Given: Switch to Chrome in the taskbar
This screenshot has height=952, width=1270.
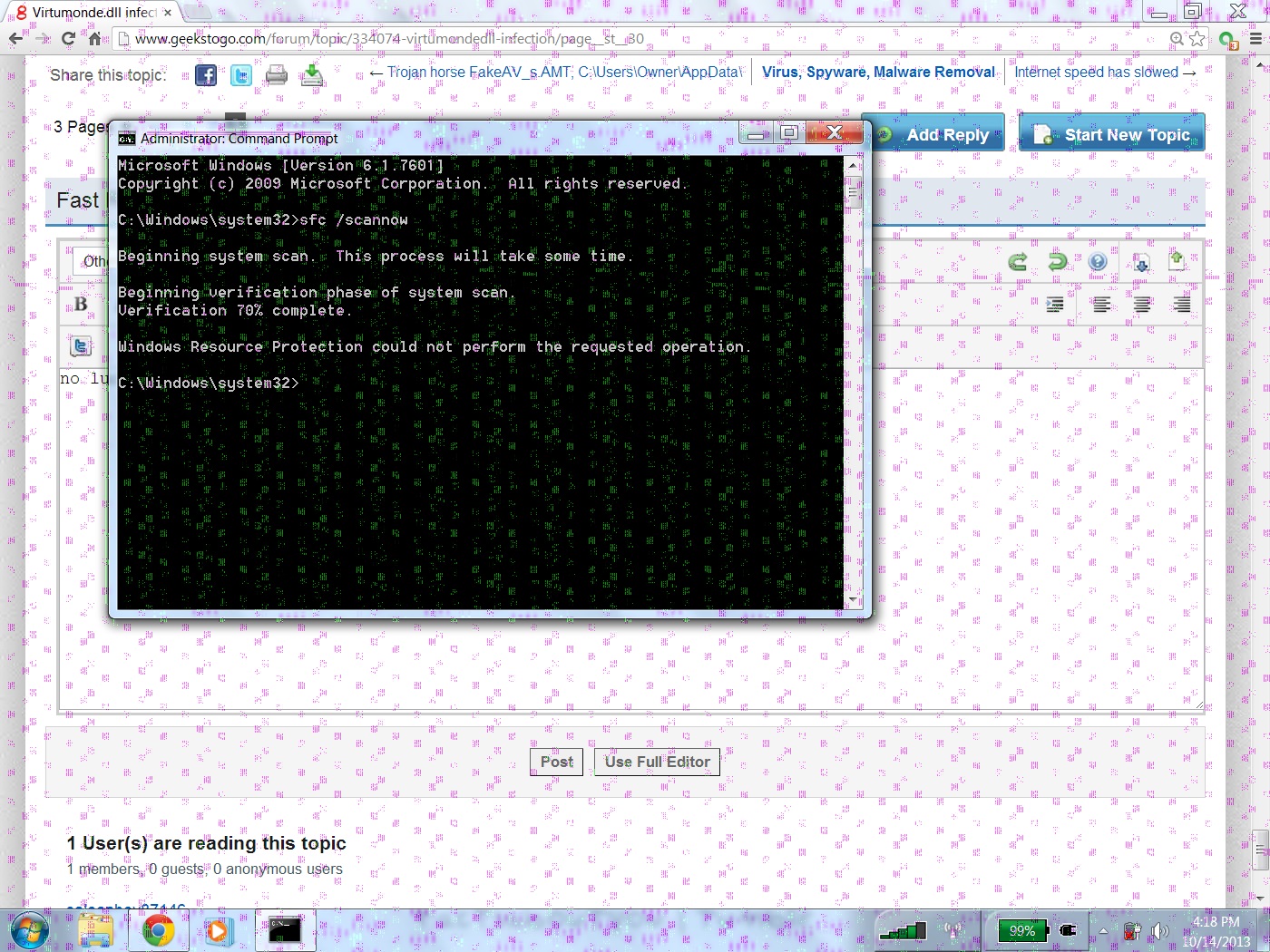Looking at the screenshot, I should [158, 931].
